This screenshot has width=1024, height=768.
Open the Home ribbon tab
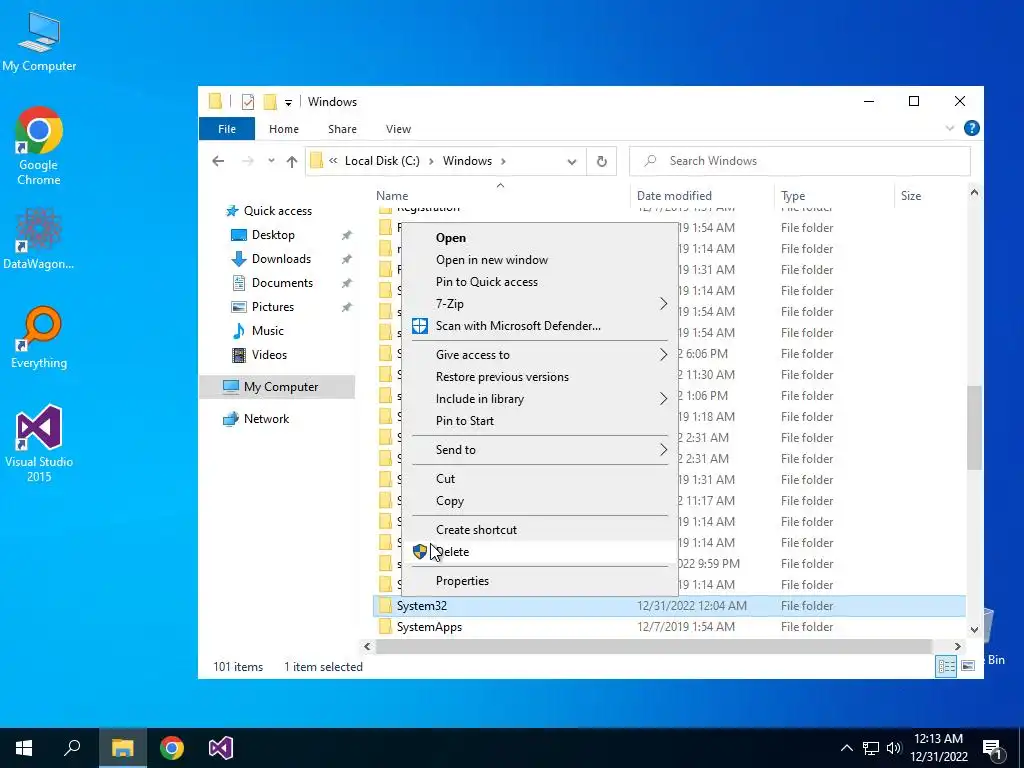283,129
